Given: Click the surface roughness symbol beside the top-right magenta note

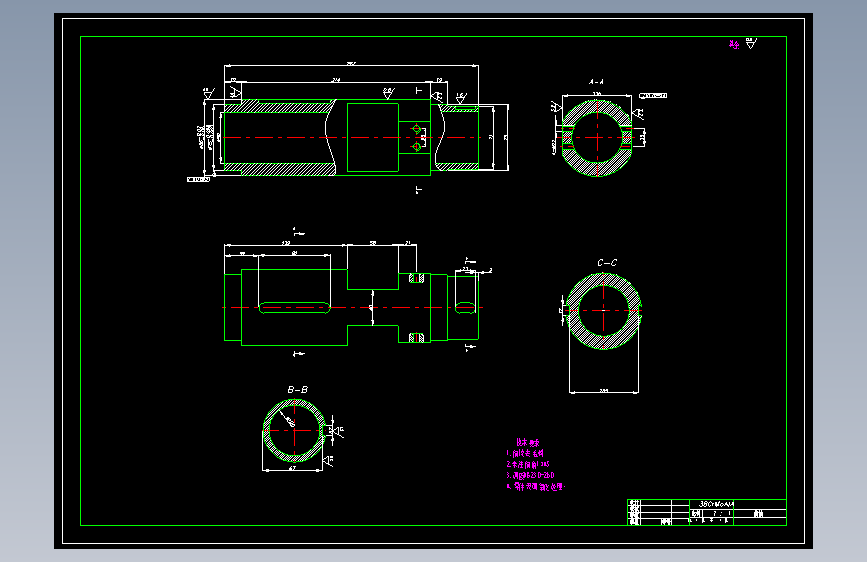Looking at the screenshot, I should (751, 43).
